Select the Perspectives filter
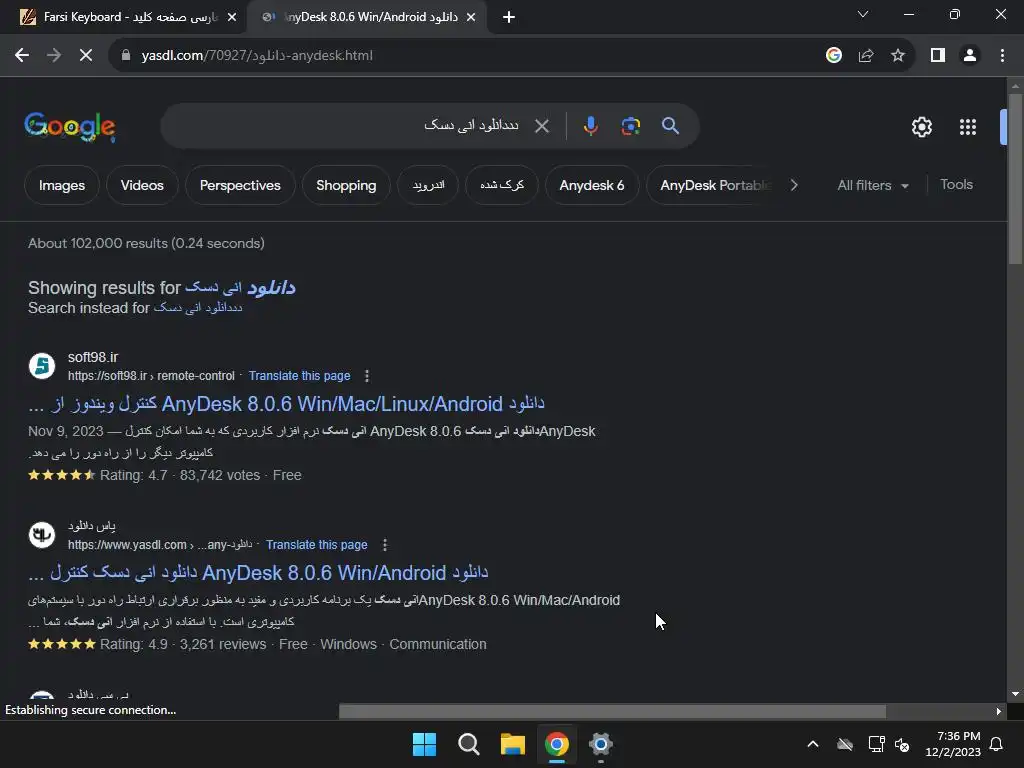 coord(240,185)
